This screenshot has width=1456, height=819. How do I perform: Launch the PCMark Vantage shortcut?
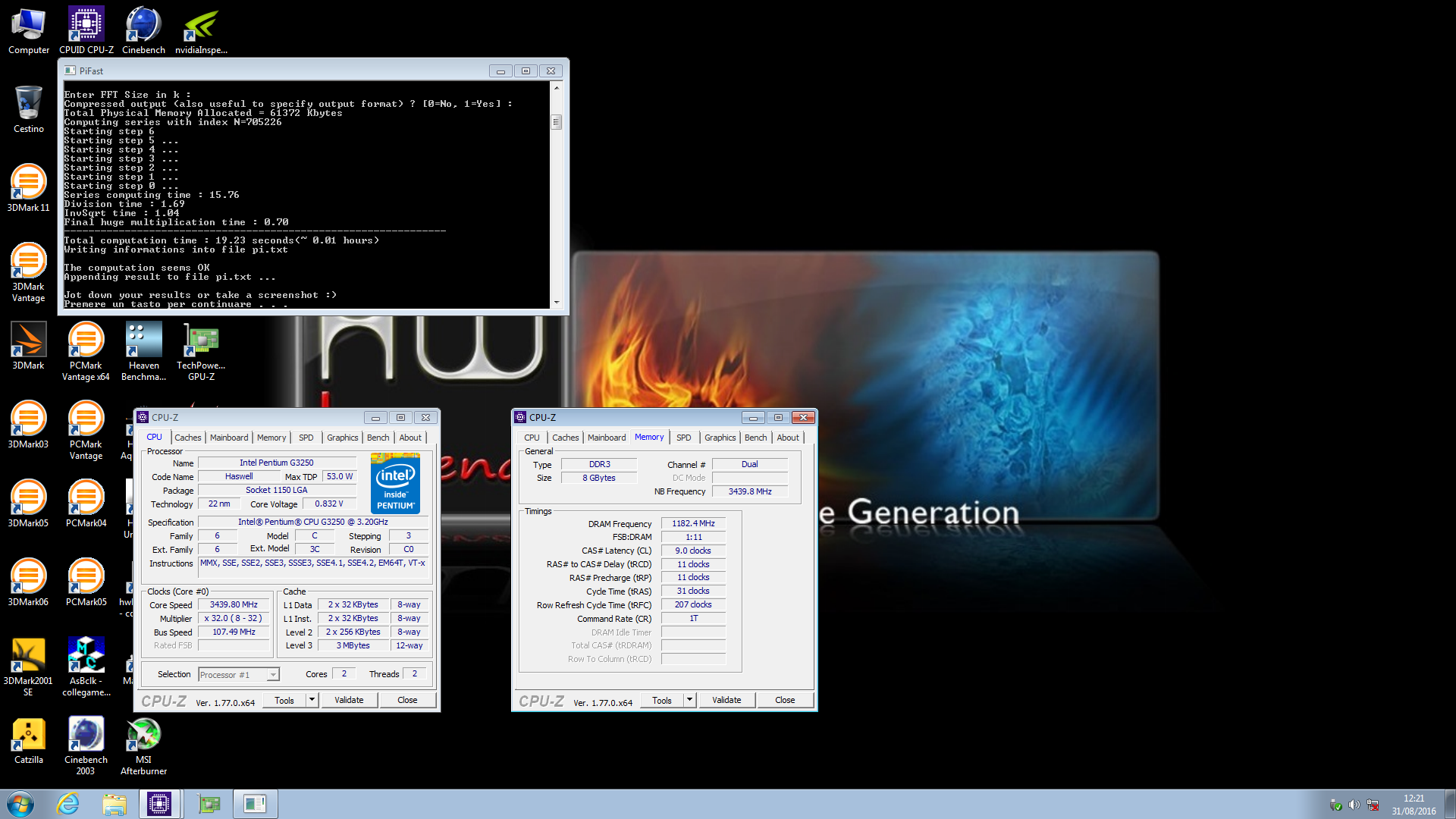[86, 429]
